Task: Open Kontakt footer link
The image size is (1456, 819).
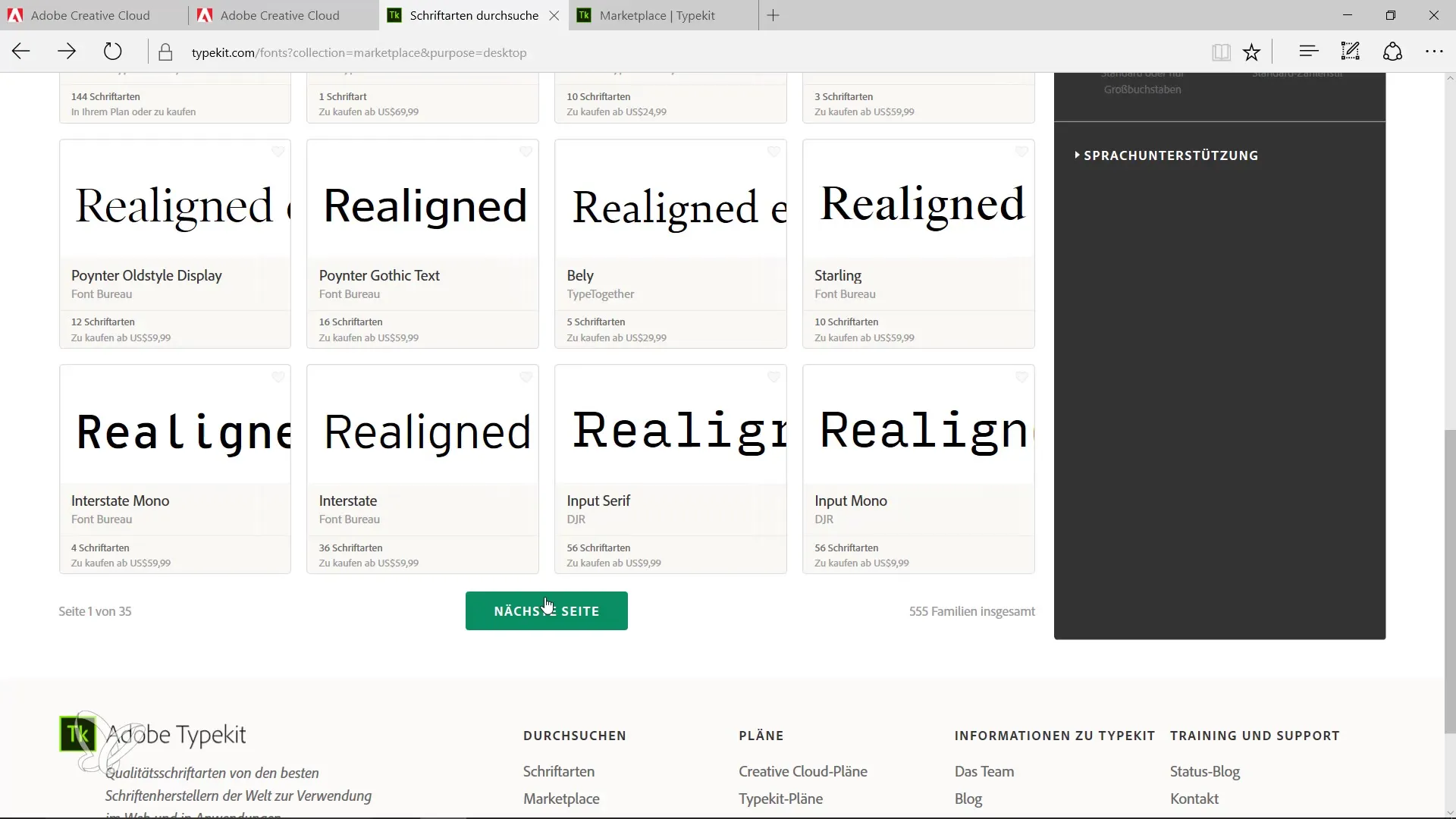Action: coord(1194,799)
